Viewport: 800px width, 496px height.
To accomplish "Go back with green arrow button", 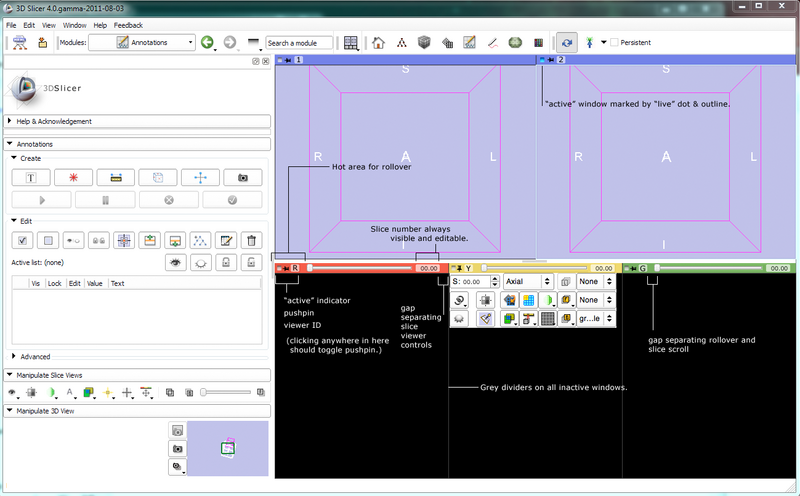I will tap(207, 43).
